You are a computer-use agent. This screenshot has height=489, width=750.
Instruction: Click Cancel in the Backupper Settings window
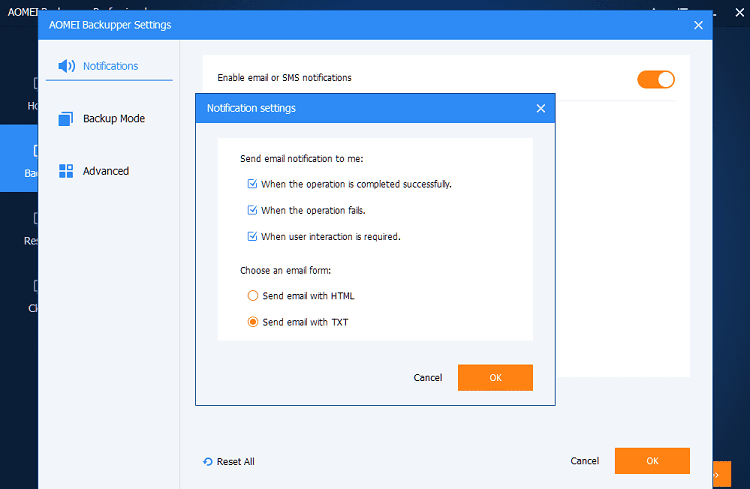click(x=585, y=461)
